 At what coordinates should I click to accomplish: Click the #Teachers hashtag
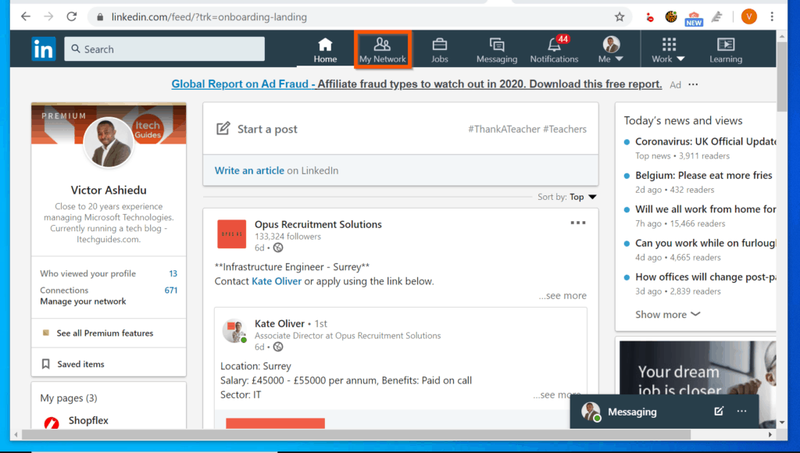[565, 129]
